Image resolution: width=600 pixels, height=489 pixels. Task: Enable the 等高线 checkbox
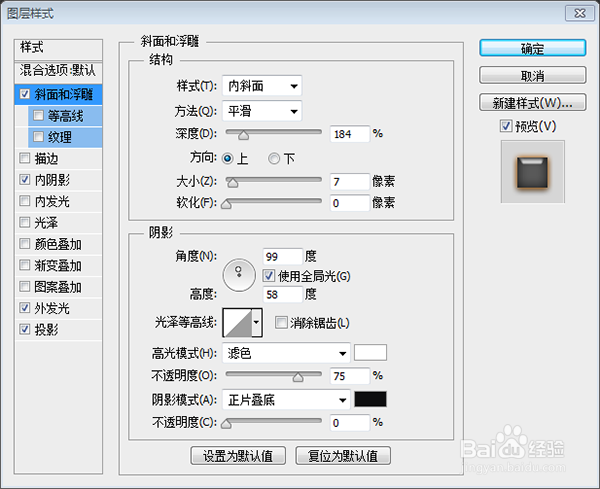[x=38, y=116]
